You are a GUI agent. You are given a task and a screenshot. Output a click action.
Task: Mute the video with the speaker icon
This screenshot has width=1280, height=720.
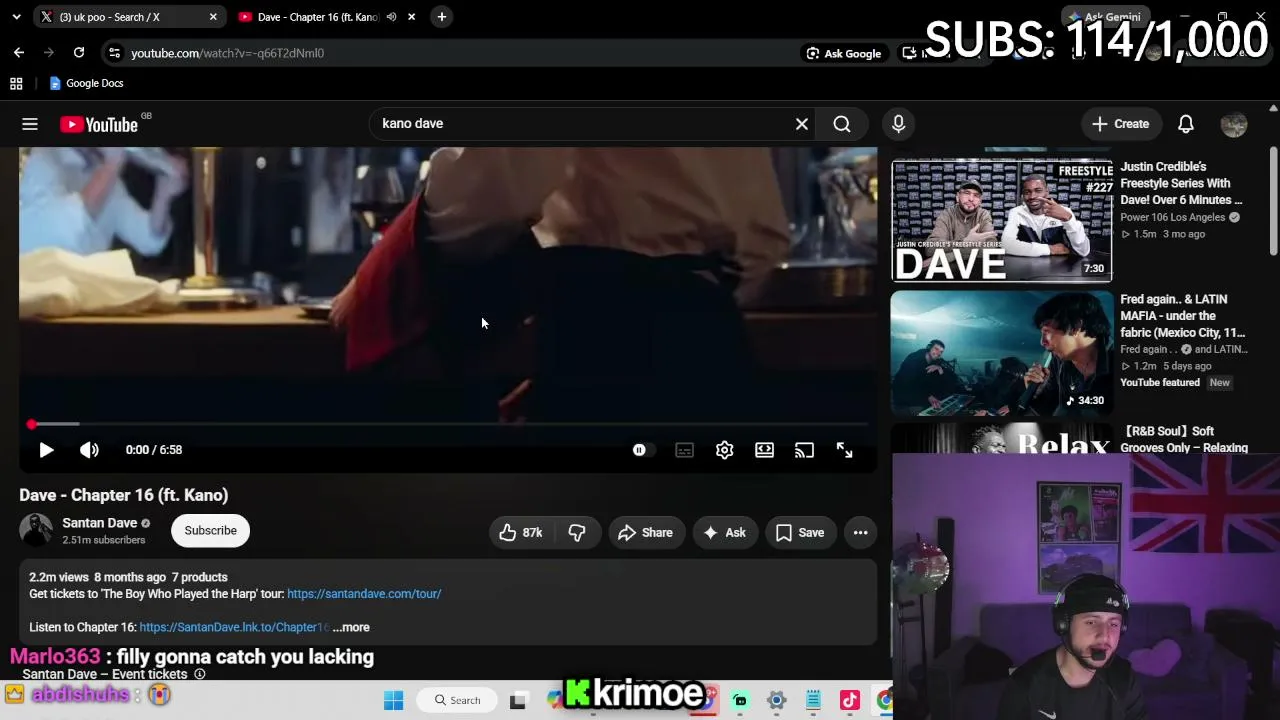point(89,450)
